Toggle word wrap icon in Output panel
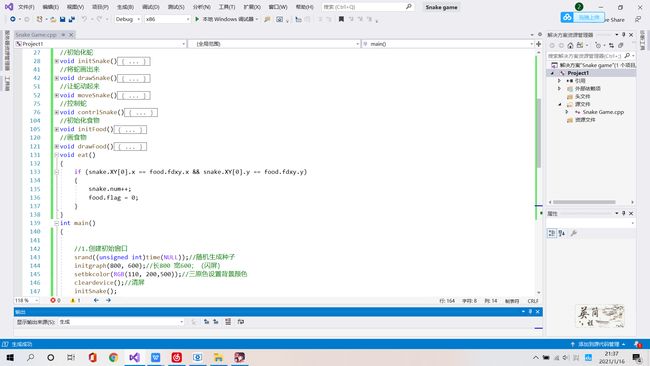The height and width of the screenshot is (366, 650). [x=241, y=322]
